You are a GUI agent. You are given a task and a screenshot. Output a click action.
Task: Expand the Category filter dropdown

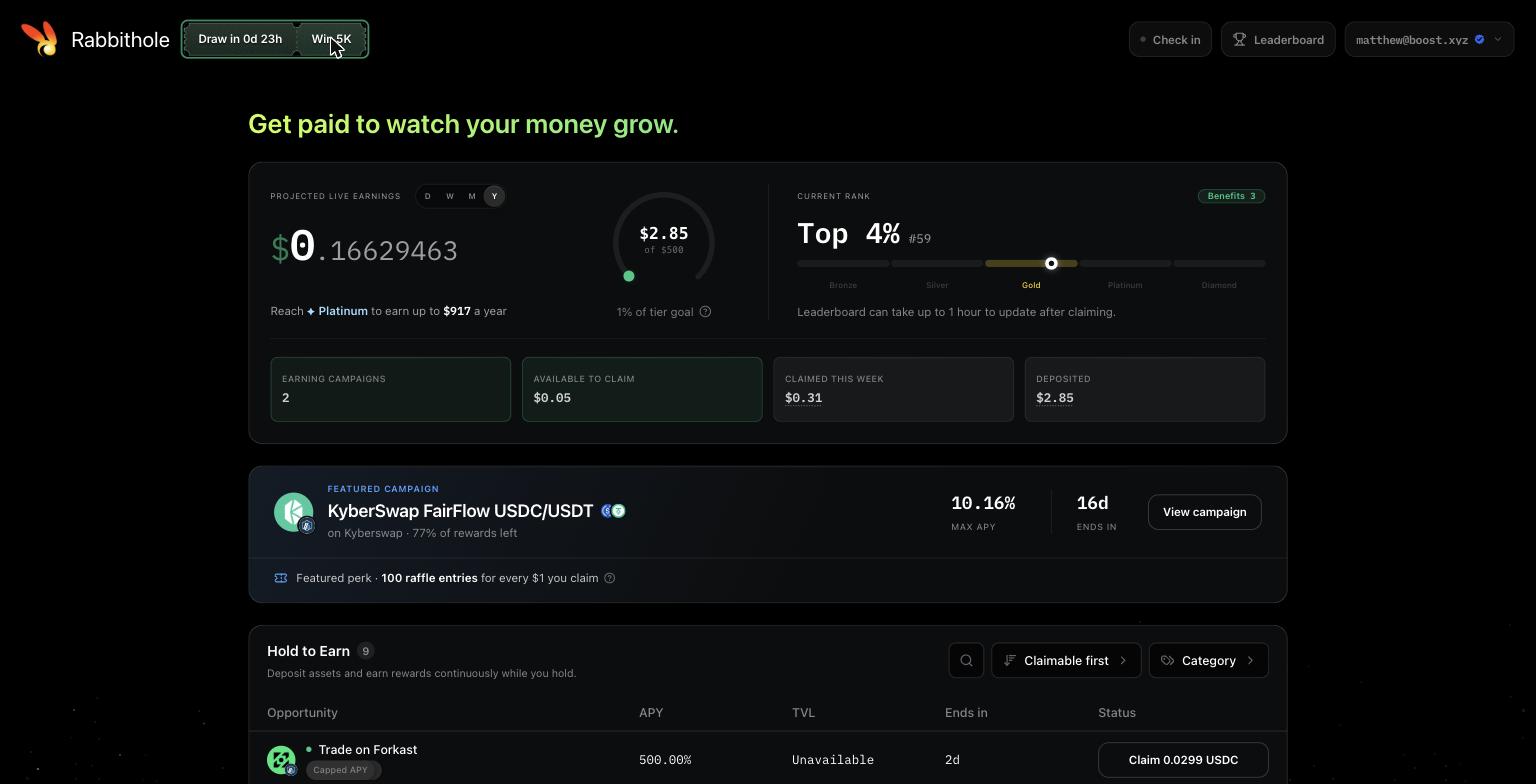[x=1209, y=660]
